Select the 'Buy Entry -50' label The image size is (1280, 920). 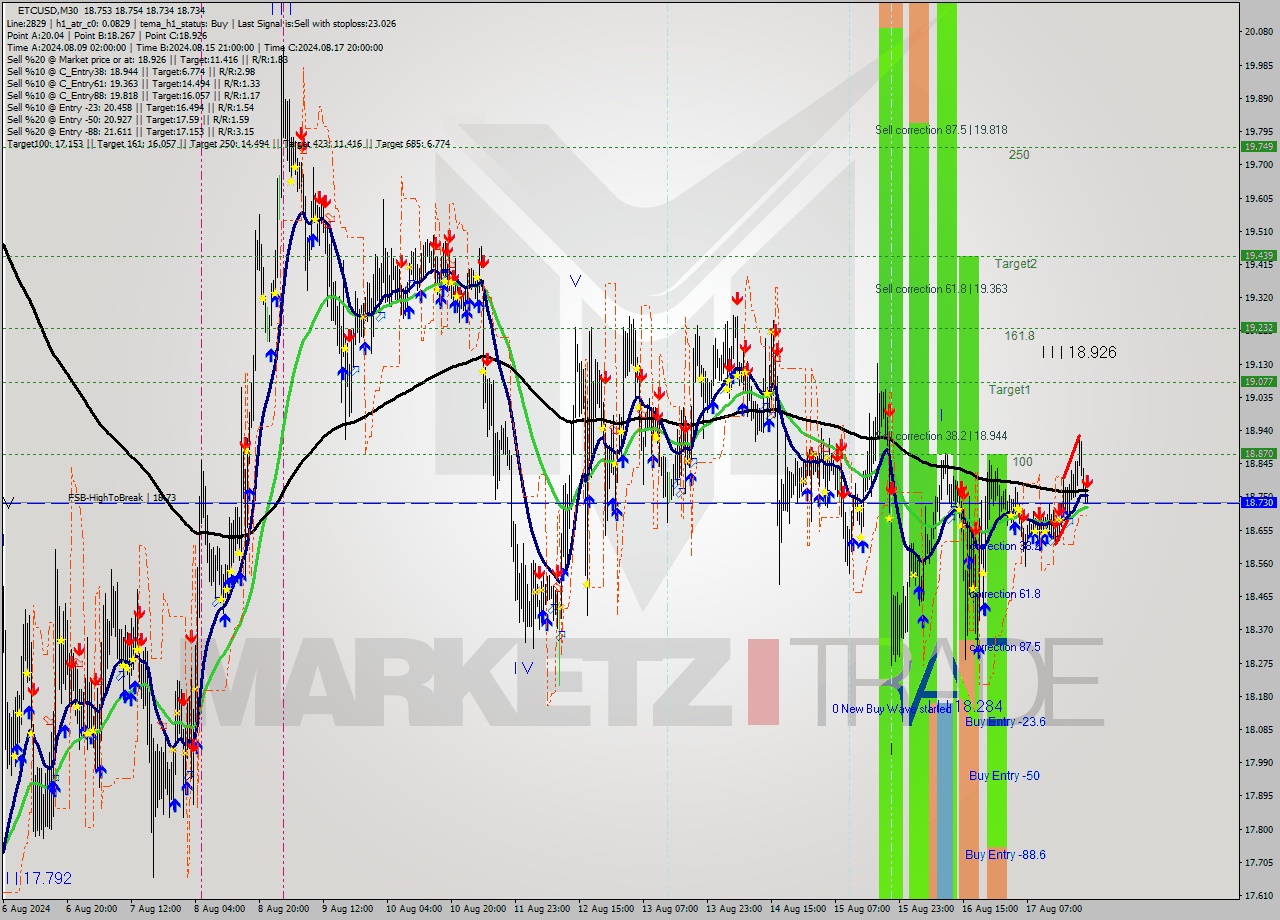pos(1004,776)
